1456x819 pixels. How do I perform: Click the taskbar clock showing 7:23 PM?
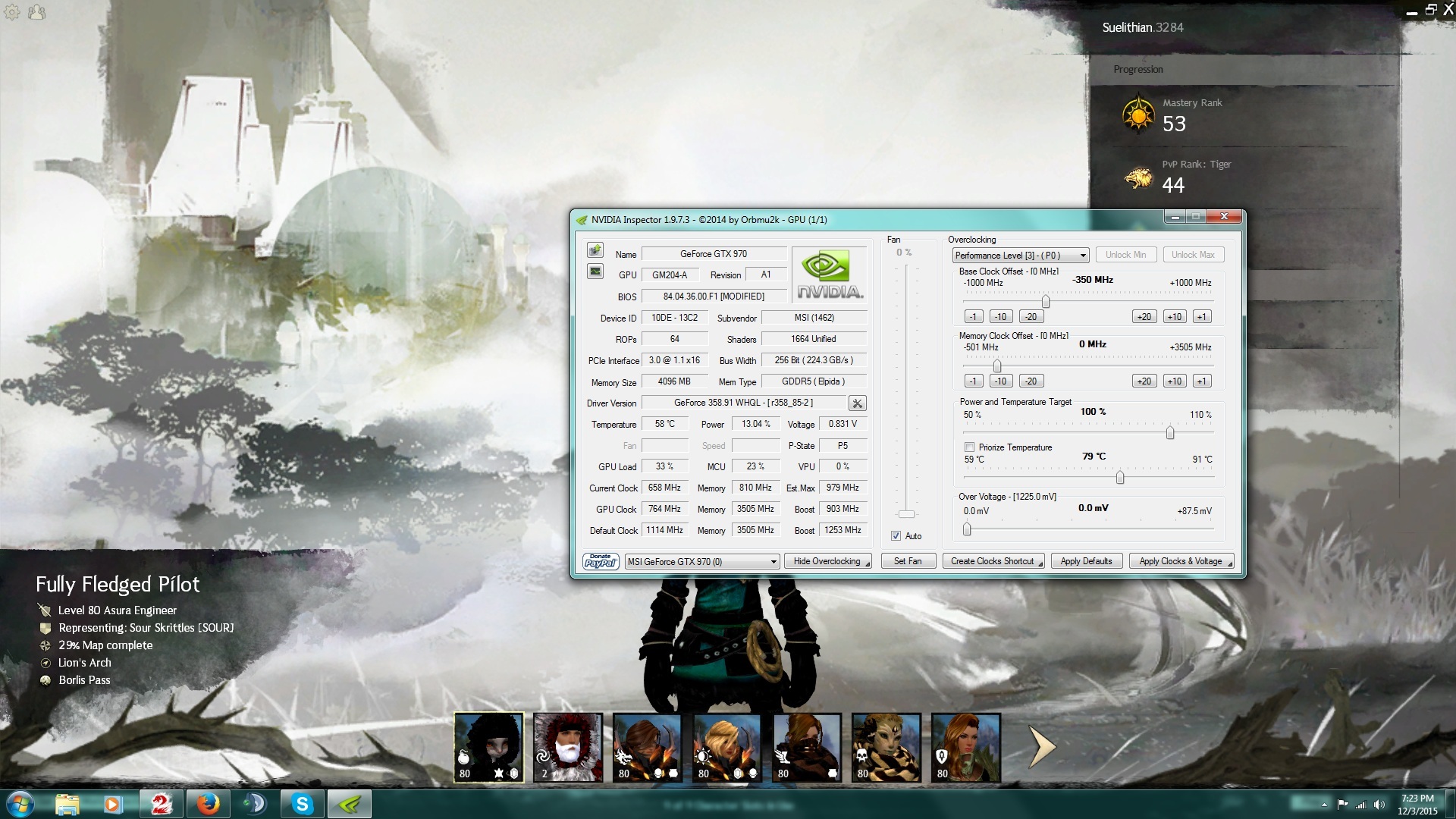[x=1417, y=804]
